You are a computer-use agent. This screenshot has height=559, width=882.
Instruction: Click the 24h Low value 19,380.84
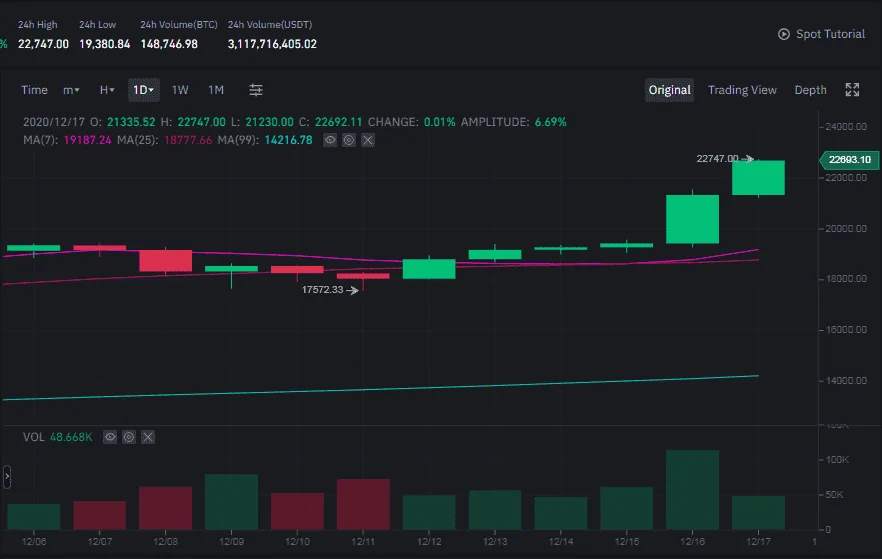point(105,44)
